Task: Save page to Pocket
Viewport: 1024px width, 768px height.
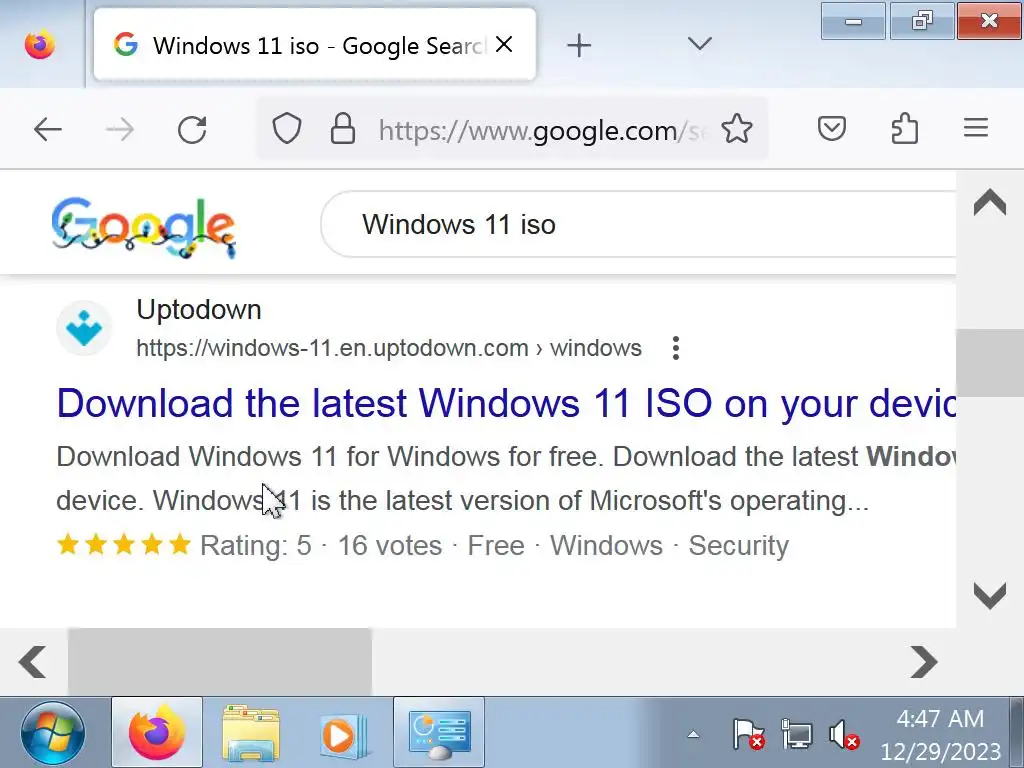Action: tap(832, 129)
